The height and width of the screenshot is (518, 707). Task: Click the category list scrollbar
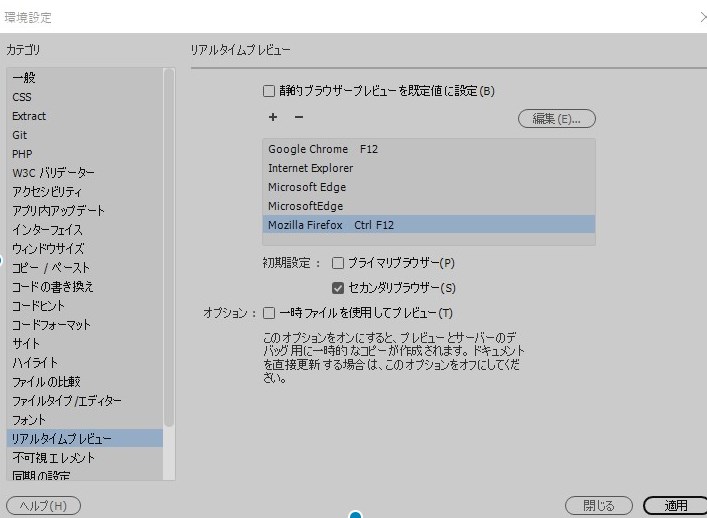click(x=169, y=250)
